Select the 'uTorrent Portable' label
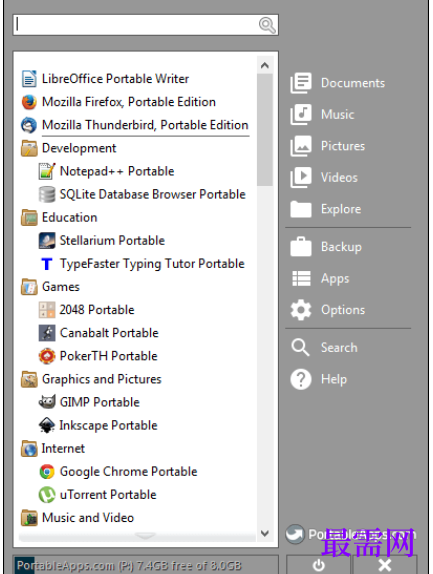Screen dimensions: 433x574 pos(108,495)
